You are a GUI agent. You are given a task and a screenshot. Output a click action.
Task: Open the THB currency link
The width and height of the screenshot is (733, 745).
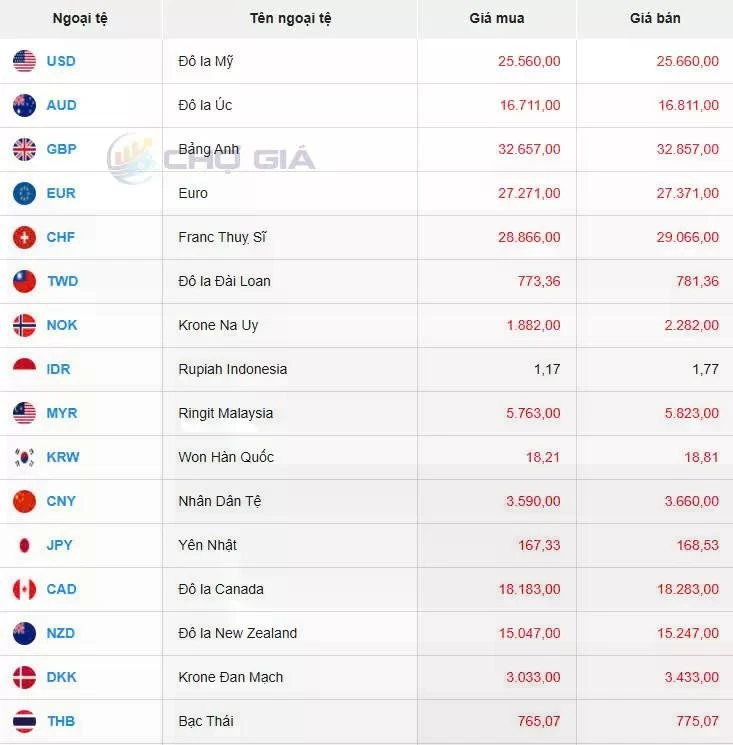(61, 721)
